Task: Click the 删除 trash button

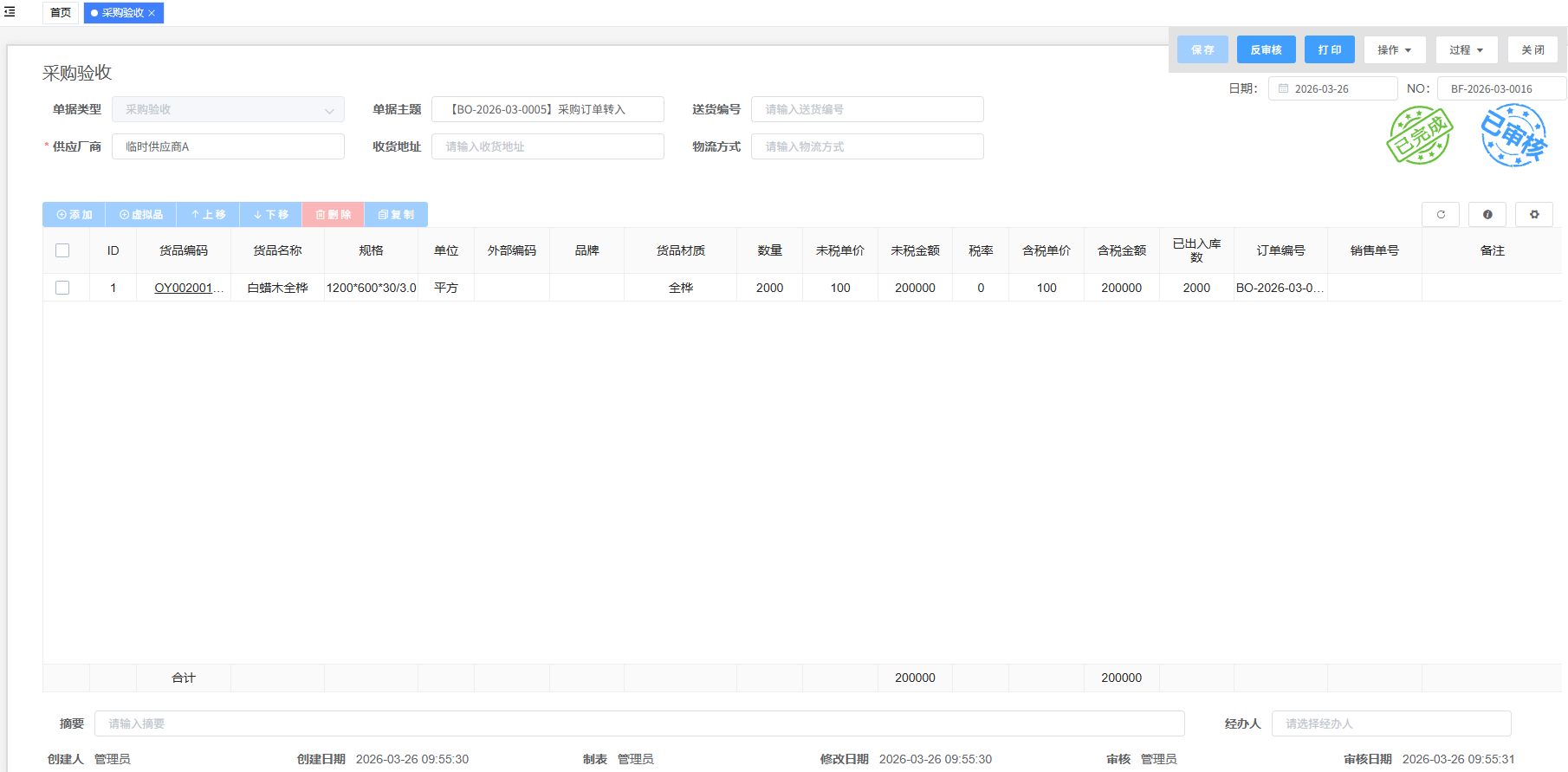Action: coord(334,215)
